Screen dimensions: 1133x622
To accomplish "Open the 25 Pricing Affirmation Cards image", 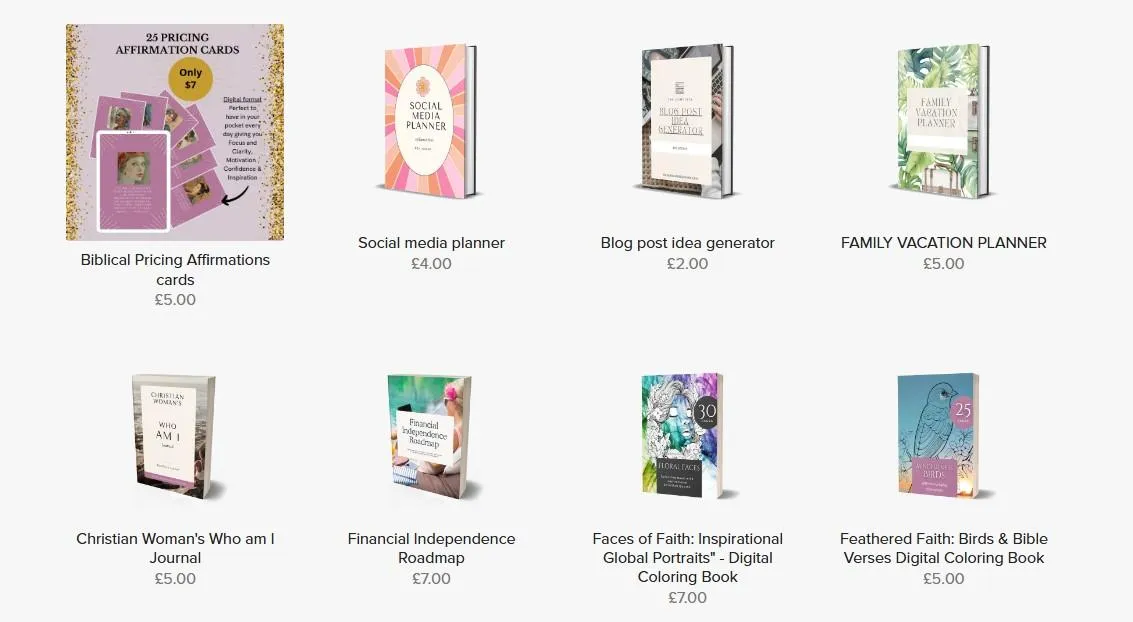I will point(175,132).
